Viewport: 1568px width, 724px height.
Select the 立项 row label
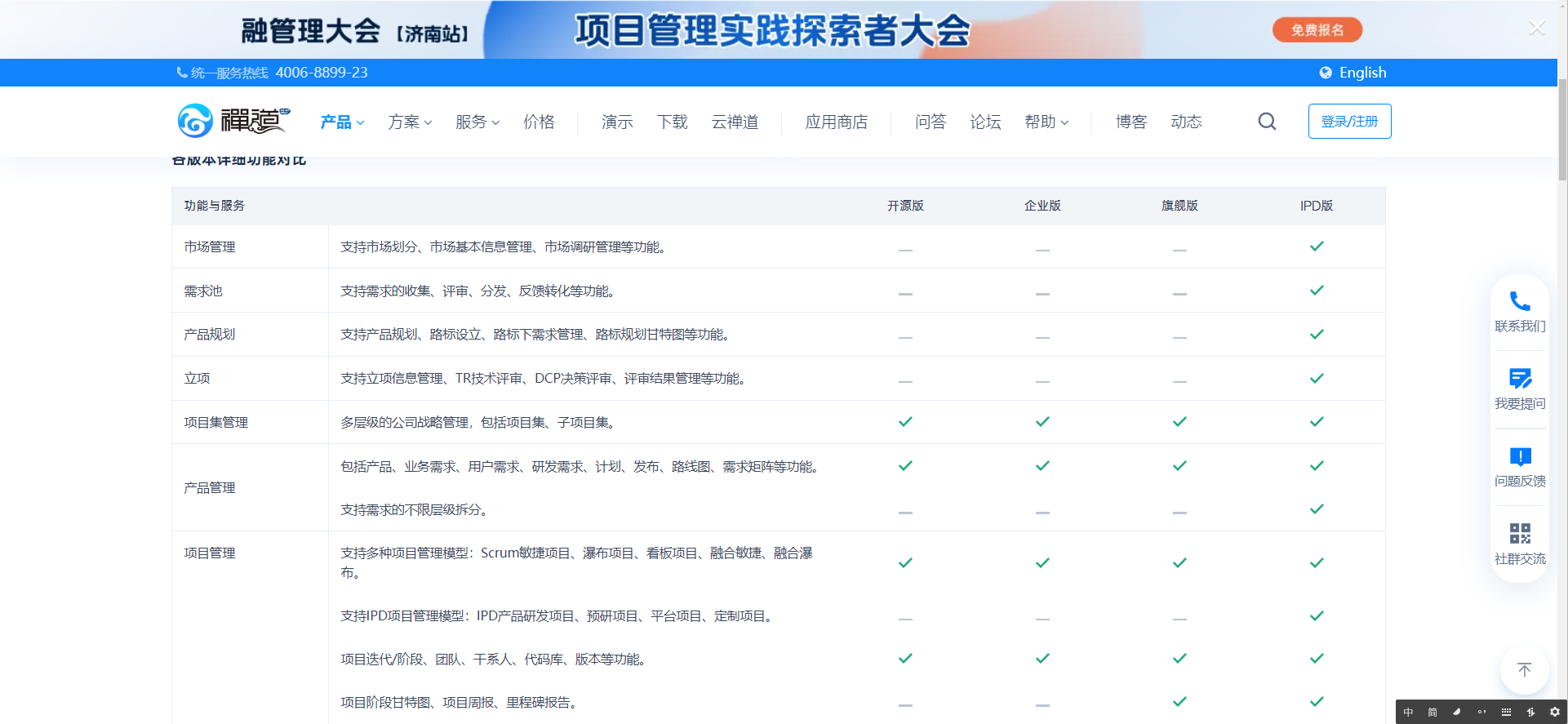click(197, 378)
